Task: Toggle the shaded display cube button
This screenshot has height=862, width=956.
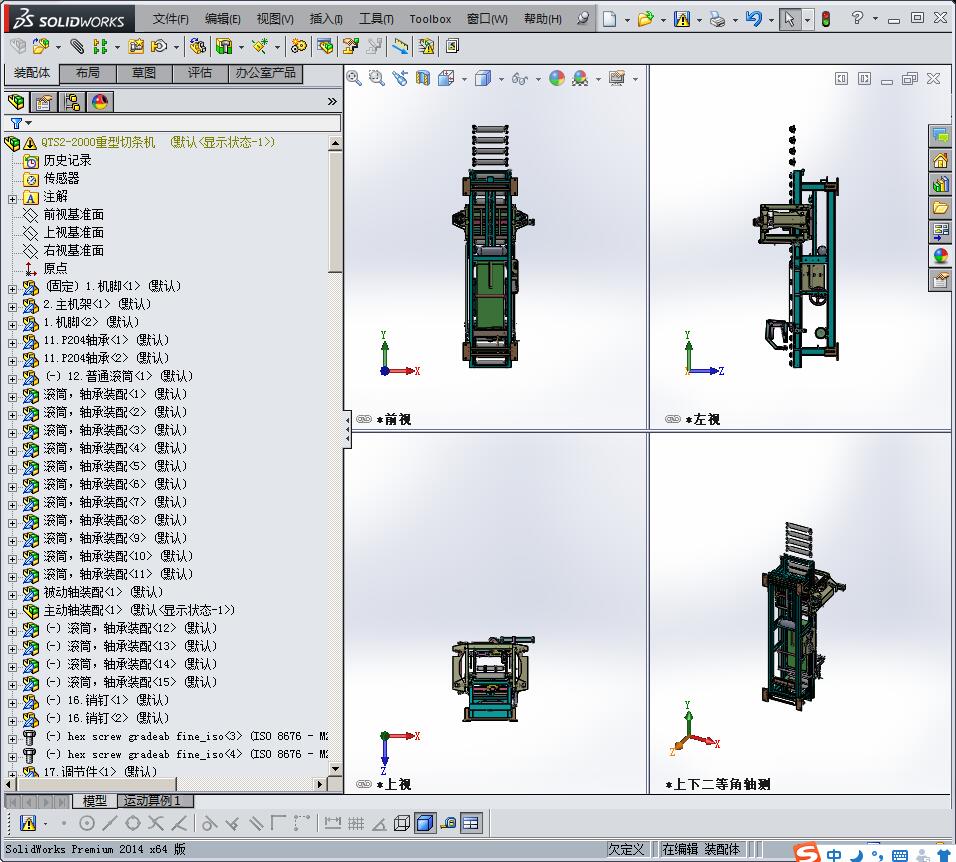Action: tap(424, 823)
